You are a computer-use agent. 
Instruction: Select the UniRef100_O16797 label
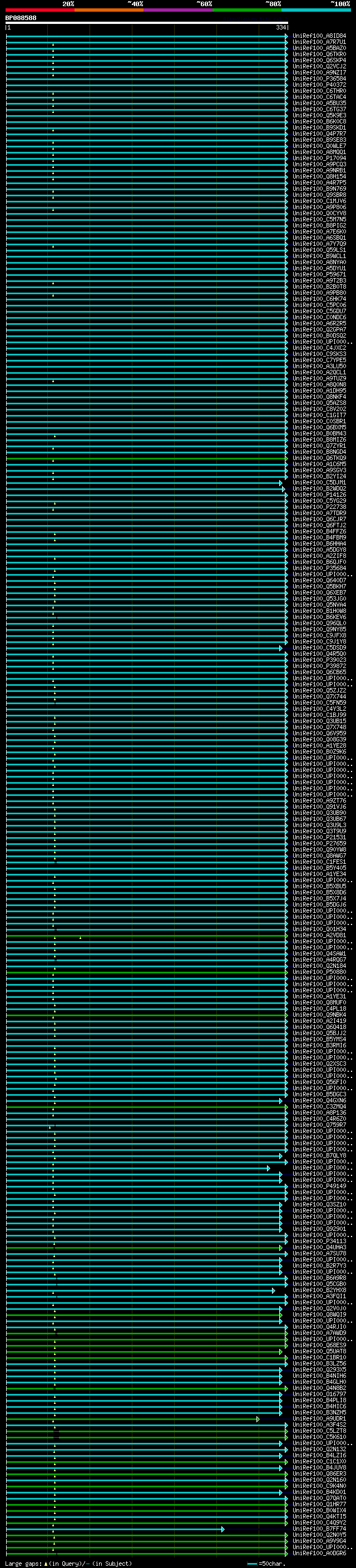(x=319, y=1394)
